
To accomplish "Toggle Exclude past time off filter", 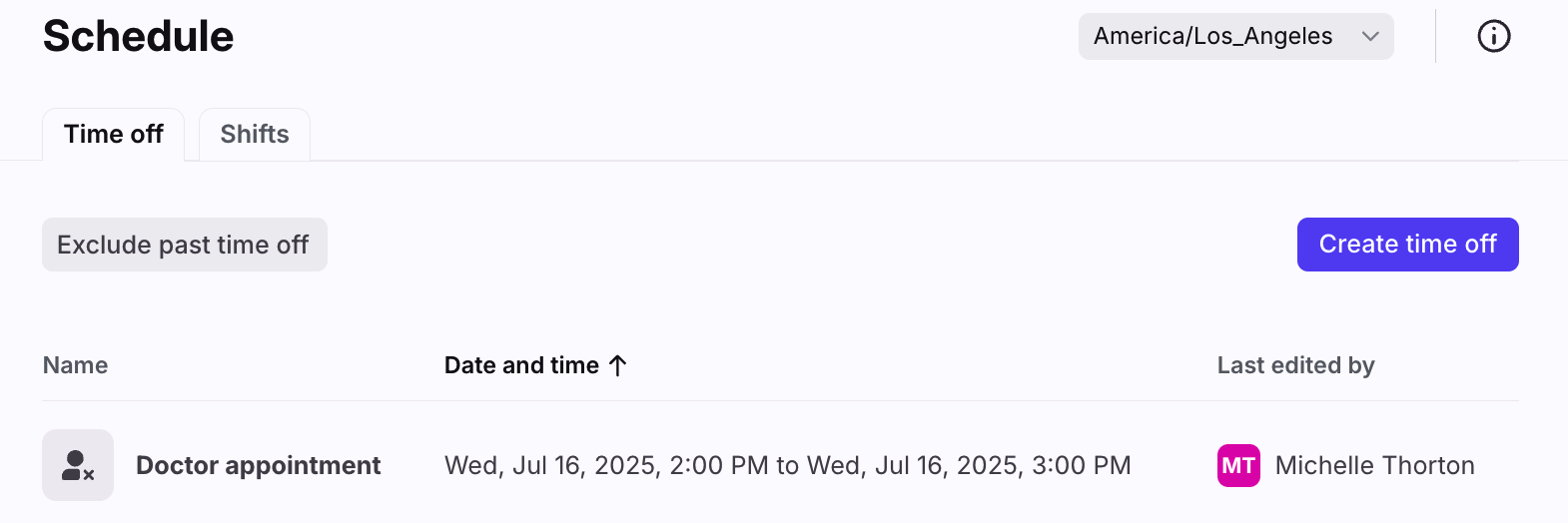I will [185, 245].
